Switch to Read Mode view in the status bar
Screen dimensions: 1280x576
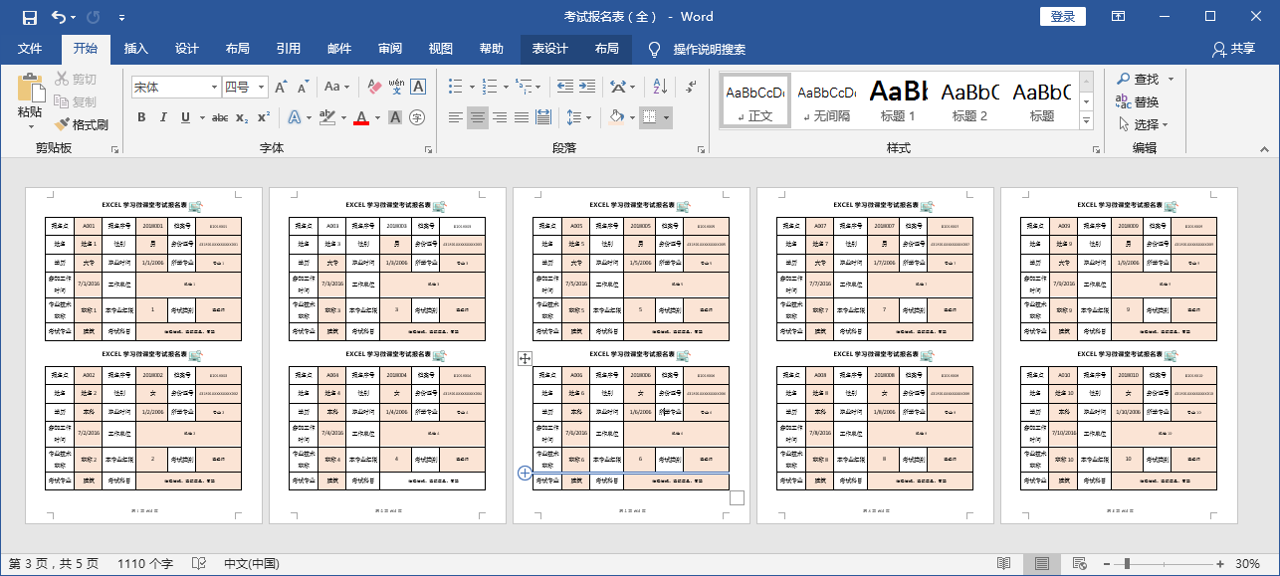(x=1004, y=564)
